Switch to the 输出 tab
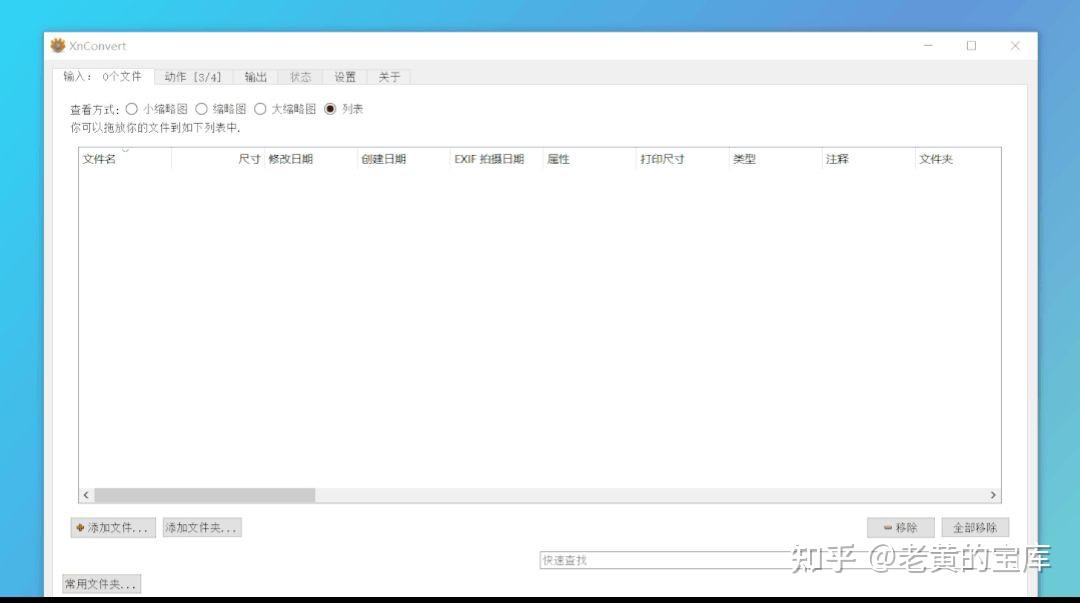 point(256,77)
